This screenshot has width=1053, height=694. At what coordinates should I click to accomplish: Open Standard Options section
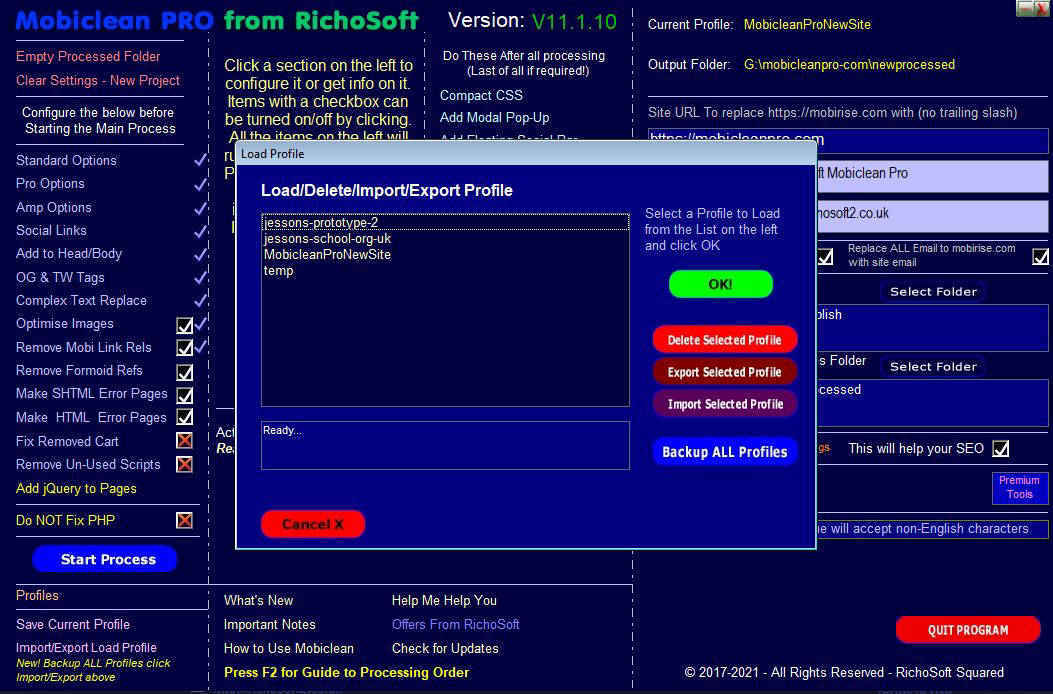click(66, 161)
